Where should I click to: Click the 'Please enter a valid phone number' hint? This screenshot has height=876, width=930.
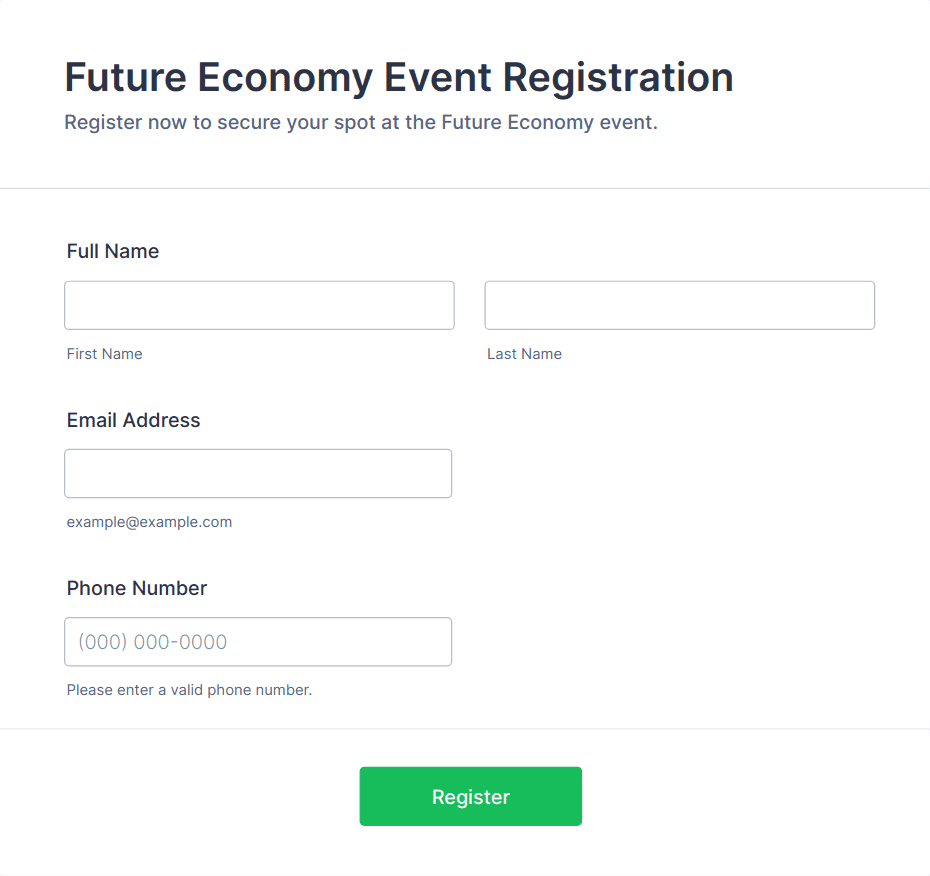coord(189,690)
